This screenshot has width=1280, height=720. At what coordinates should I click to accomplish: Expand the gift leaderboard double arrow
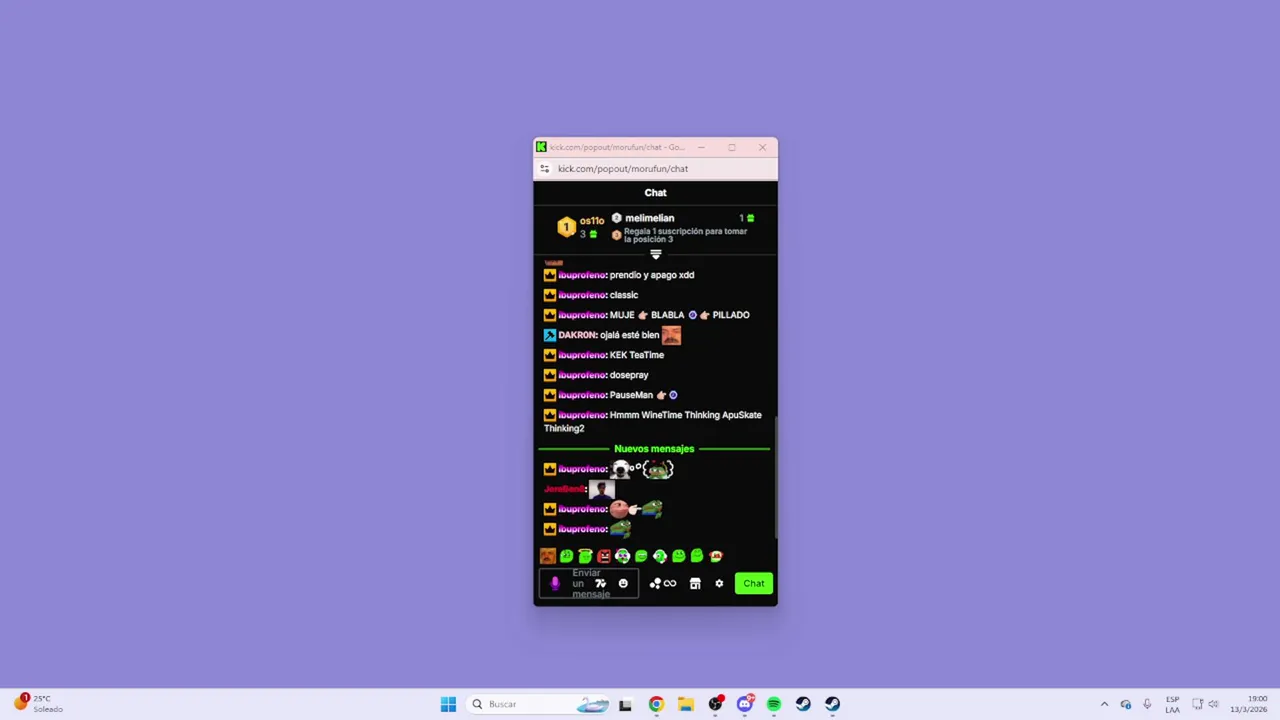[x=655, y=254]
